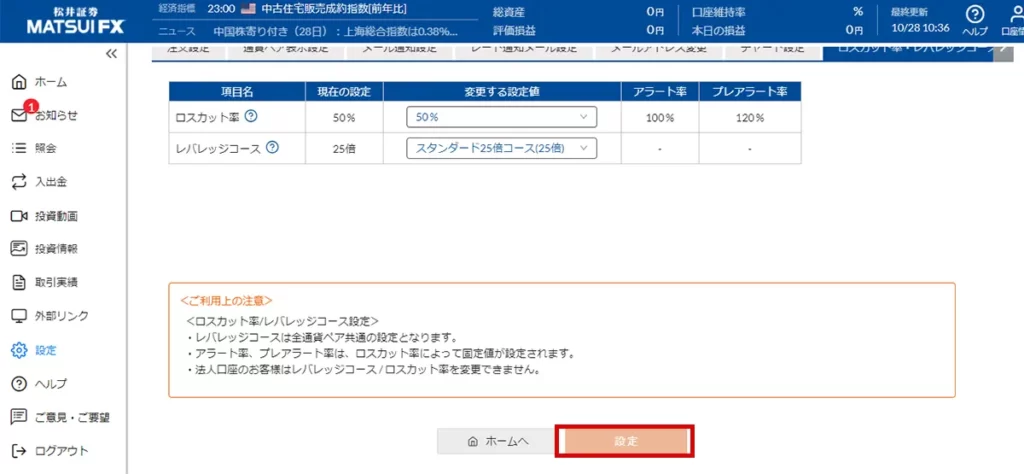
Task: Open 外部リンク external links
Action: tap(50, 316)
